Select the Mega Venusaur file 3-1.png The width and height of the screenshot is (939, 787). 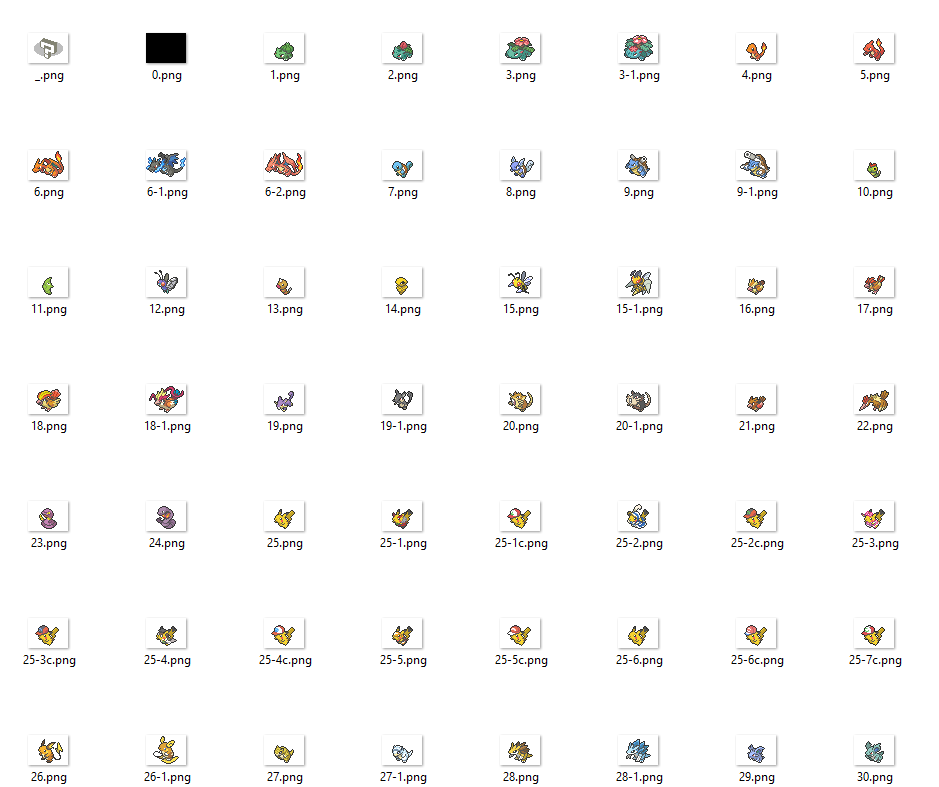(638, 47)
